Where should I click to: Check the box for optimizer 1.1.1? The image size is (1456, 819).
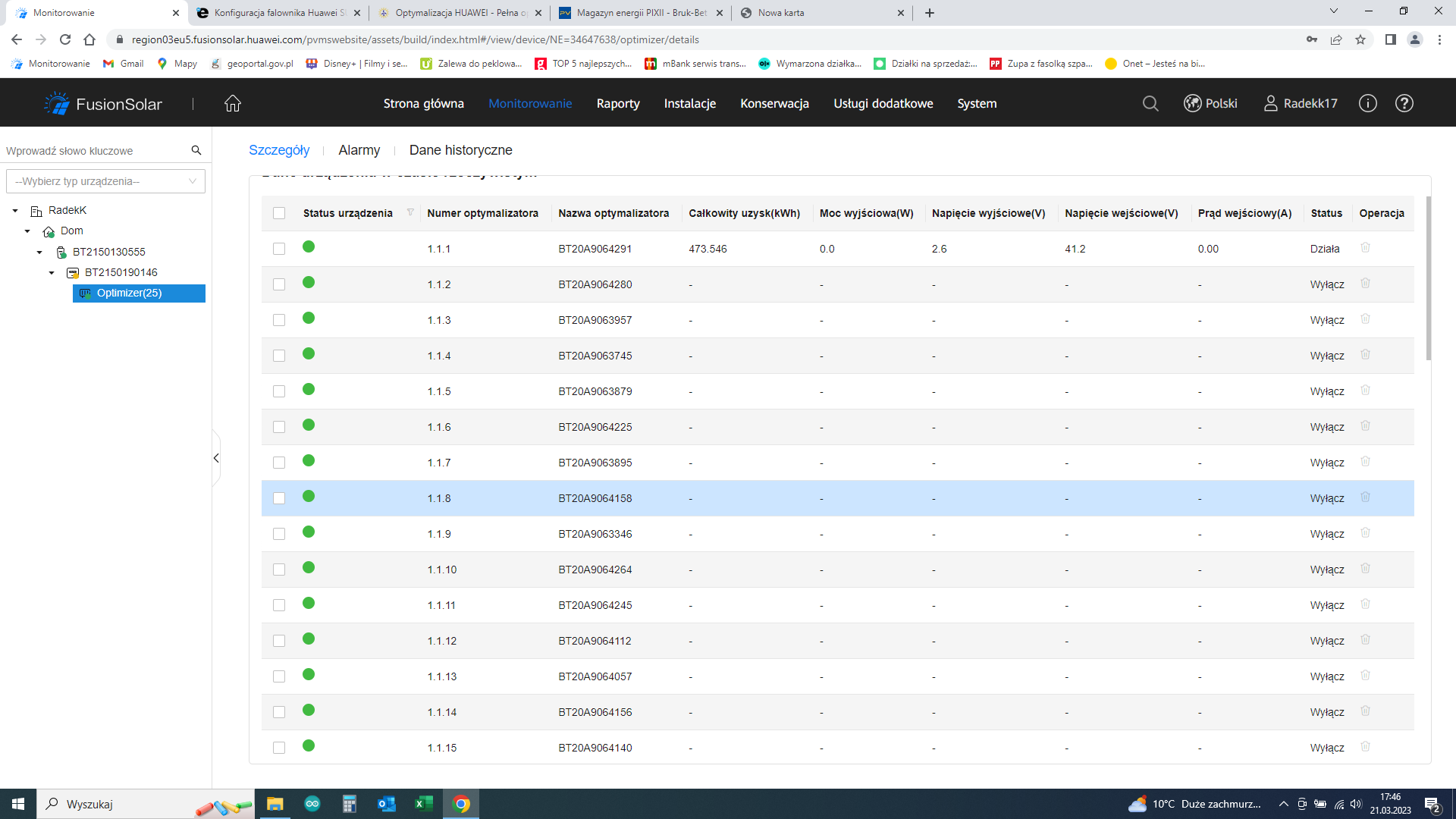pyautogui.click(x=279, y=249)
